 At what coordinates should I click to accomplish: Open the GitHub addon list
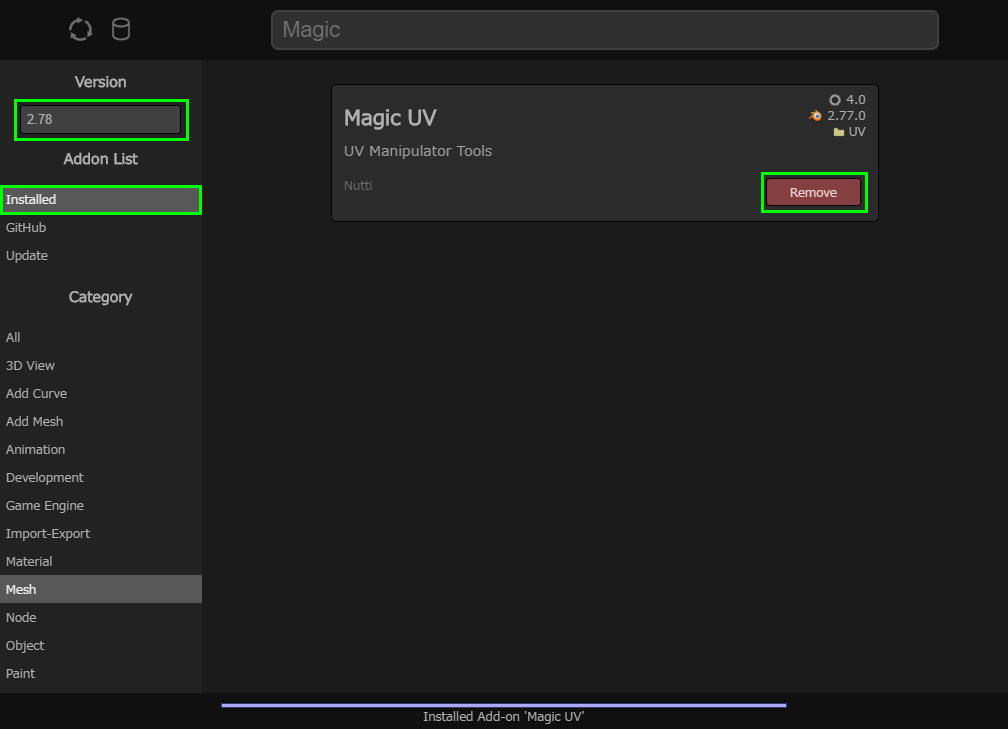[x=101, y=228]
